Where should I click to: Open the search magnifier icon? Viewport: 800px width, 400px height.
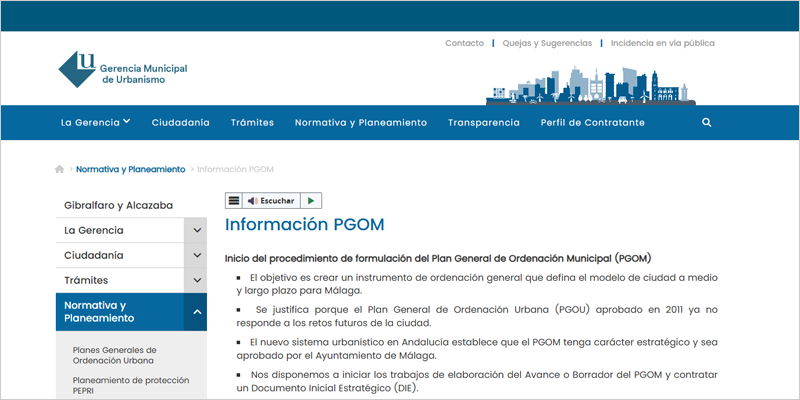(707, 122)
